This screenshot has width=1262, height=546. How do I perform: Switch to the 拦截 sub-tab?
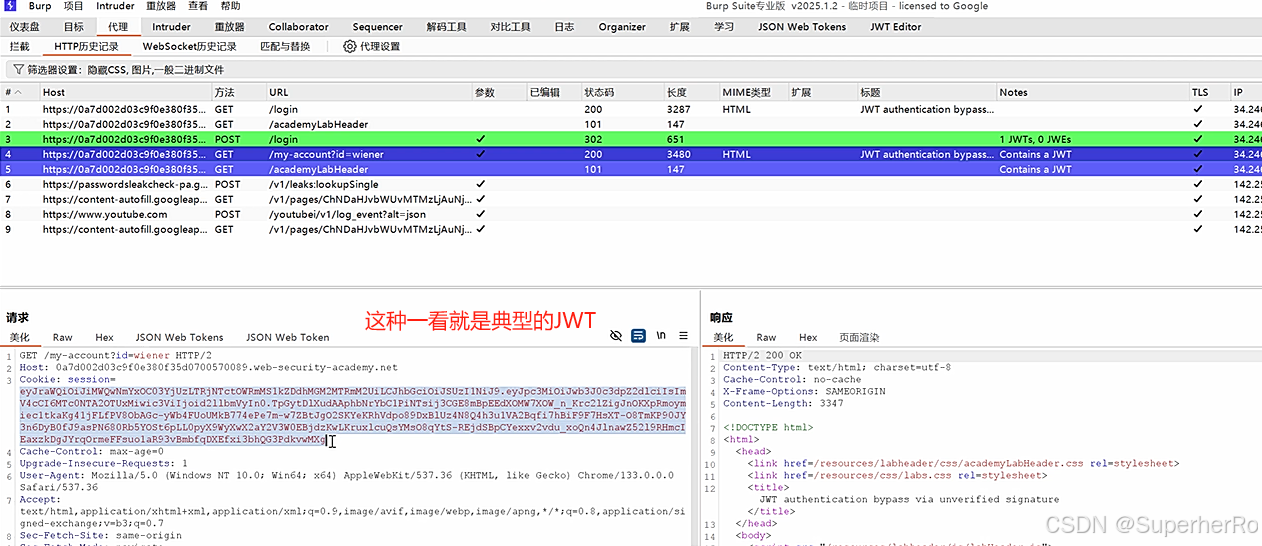pos(20,46)
